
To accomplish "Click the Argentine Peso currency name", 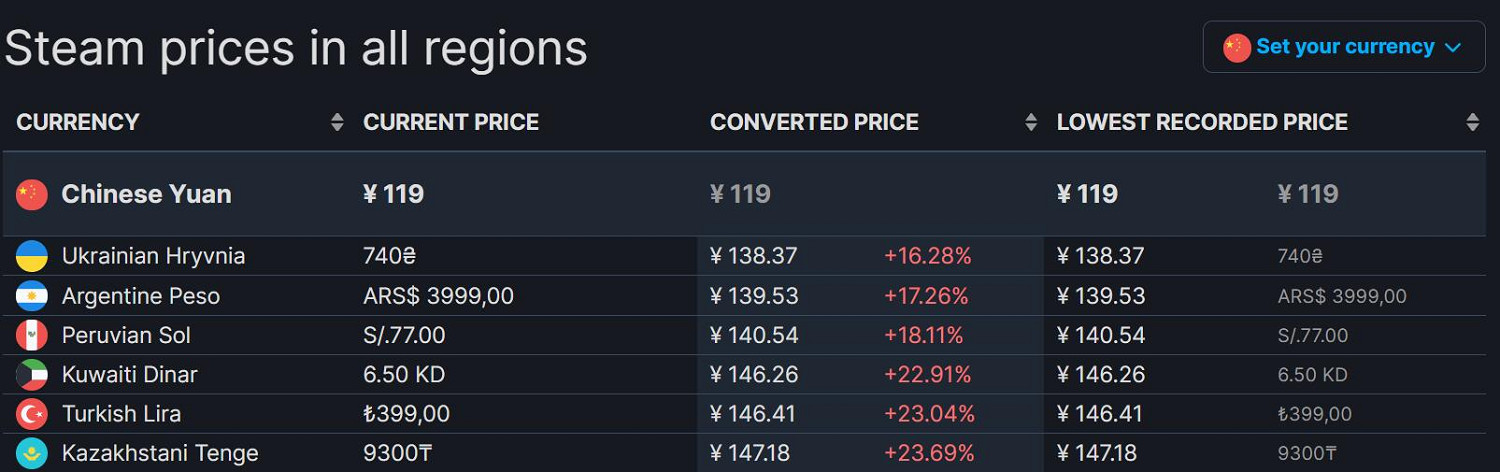I will coord(140,296).
